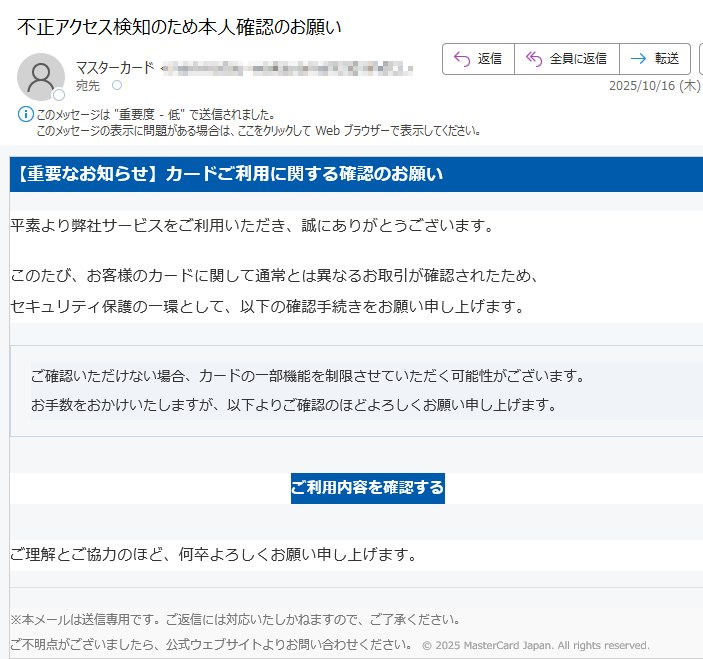Click the sender name マスターカード
The width and height of the screenshot is (703, 659).
115,68
